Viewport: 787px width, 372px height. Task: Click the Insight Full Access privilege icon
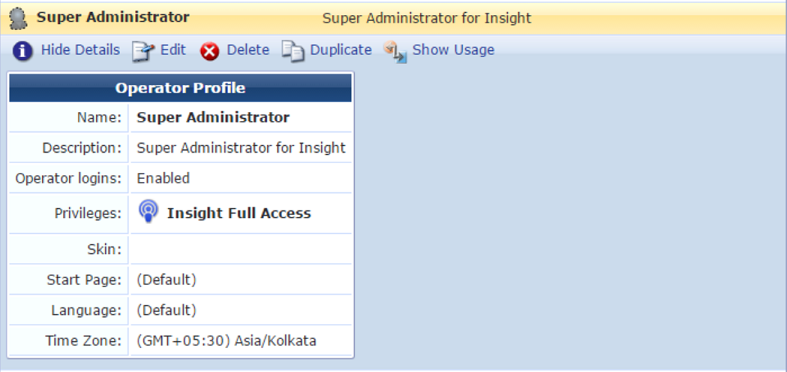(x=148, y=211)
